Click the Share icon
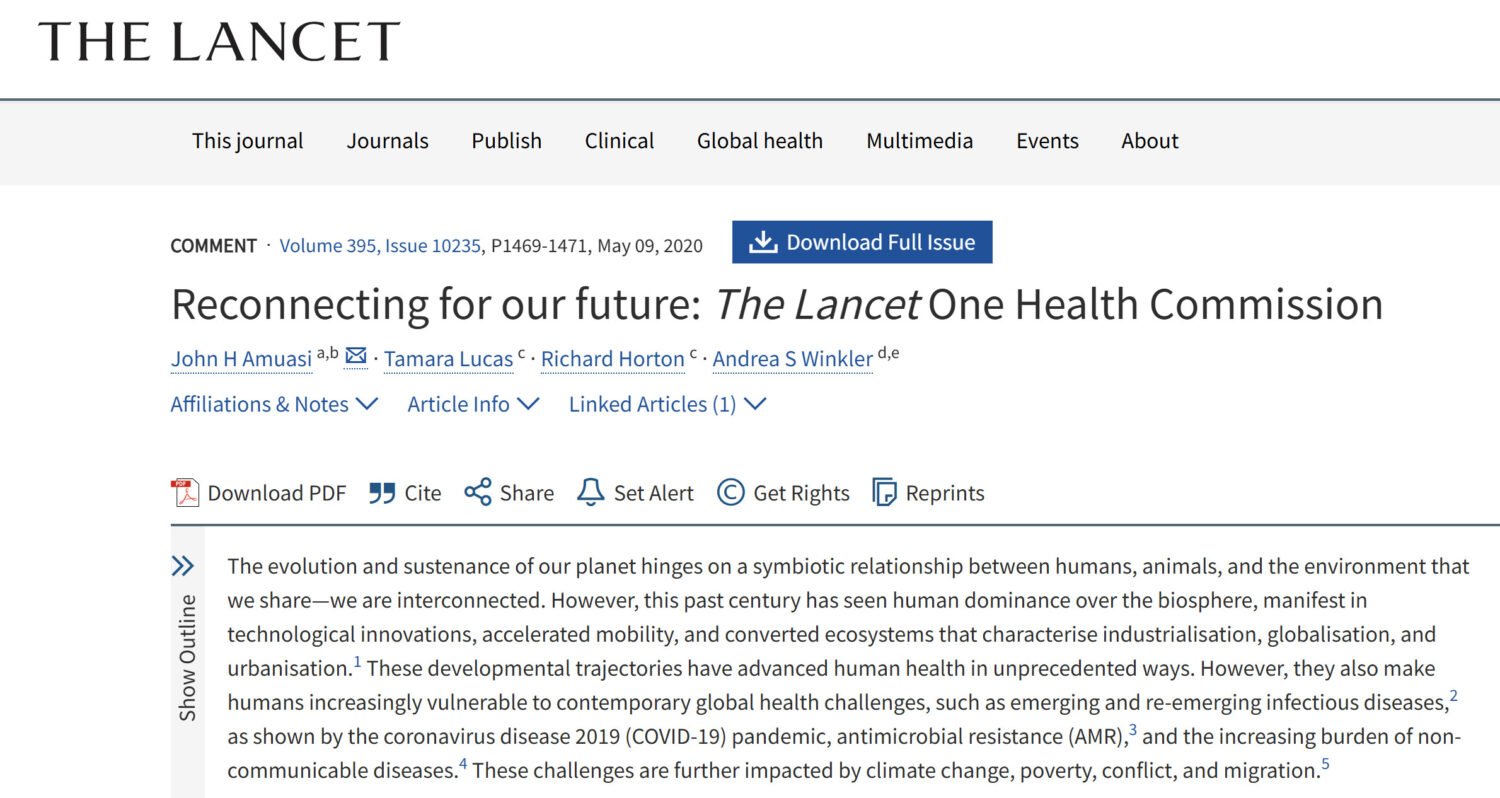1500x798 pixels. click(478, 493)
